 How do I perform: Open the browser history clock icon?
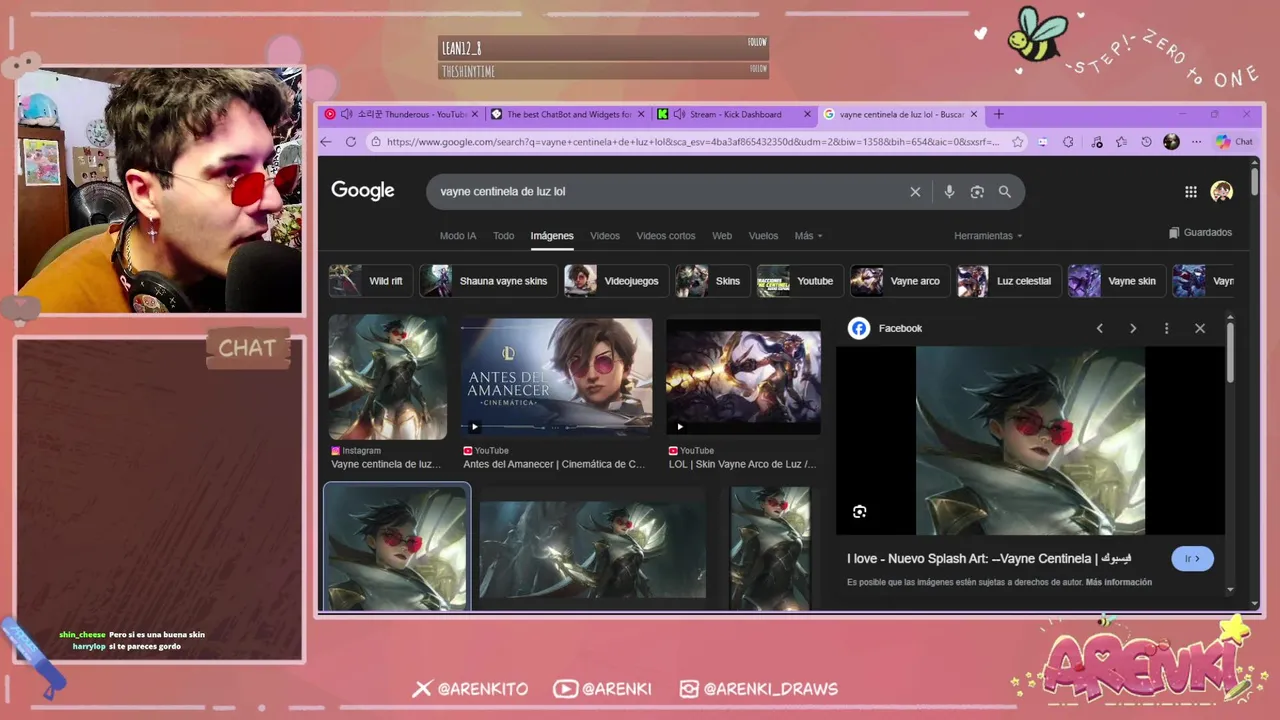coord(1146,142)
